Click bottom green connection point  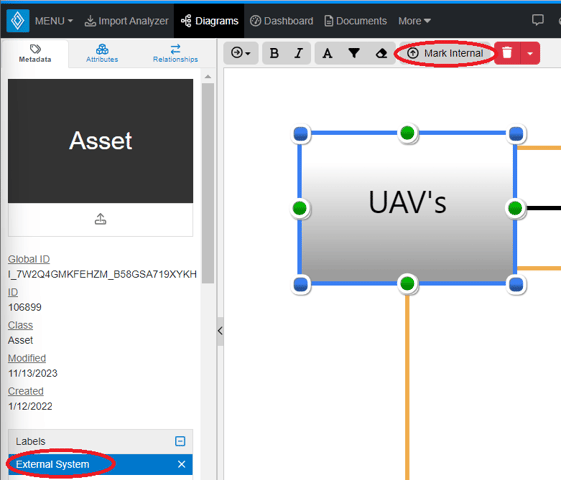pyautogui.click(x=407, y=284)
